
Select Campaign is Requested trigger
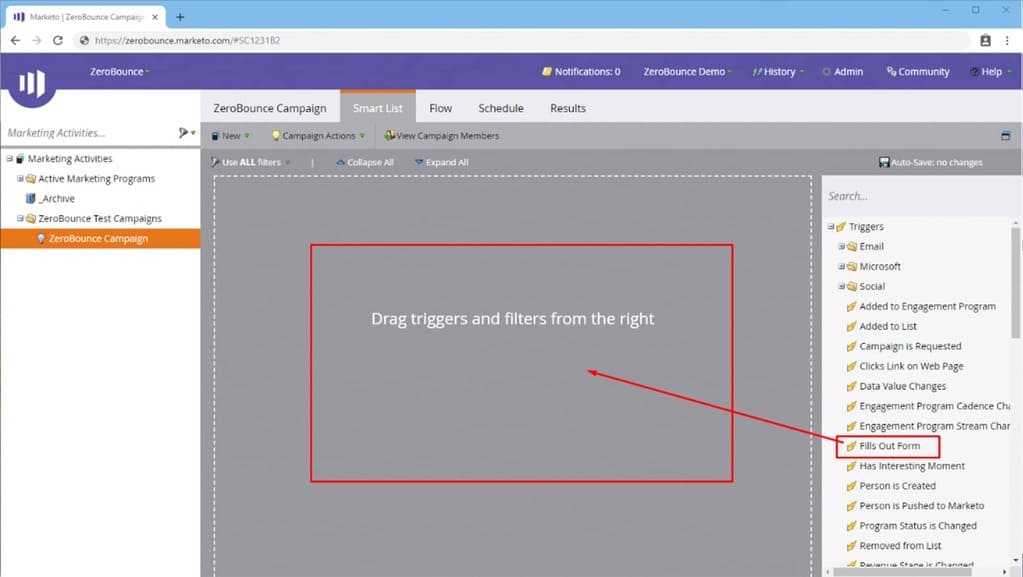(x=909, y=346)
